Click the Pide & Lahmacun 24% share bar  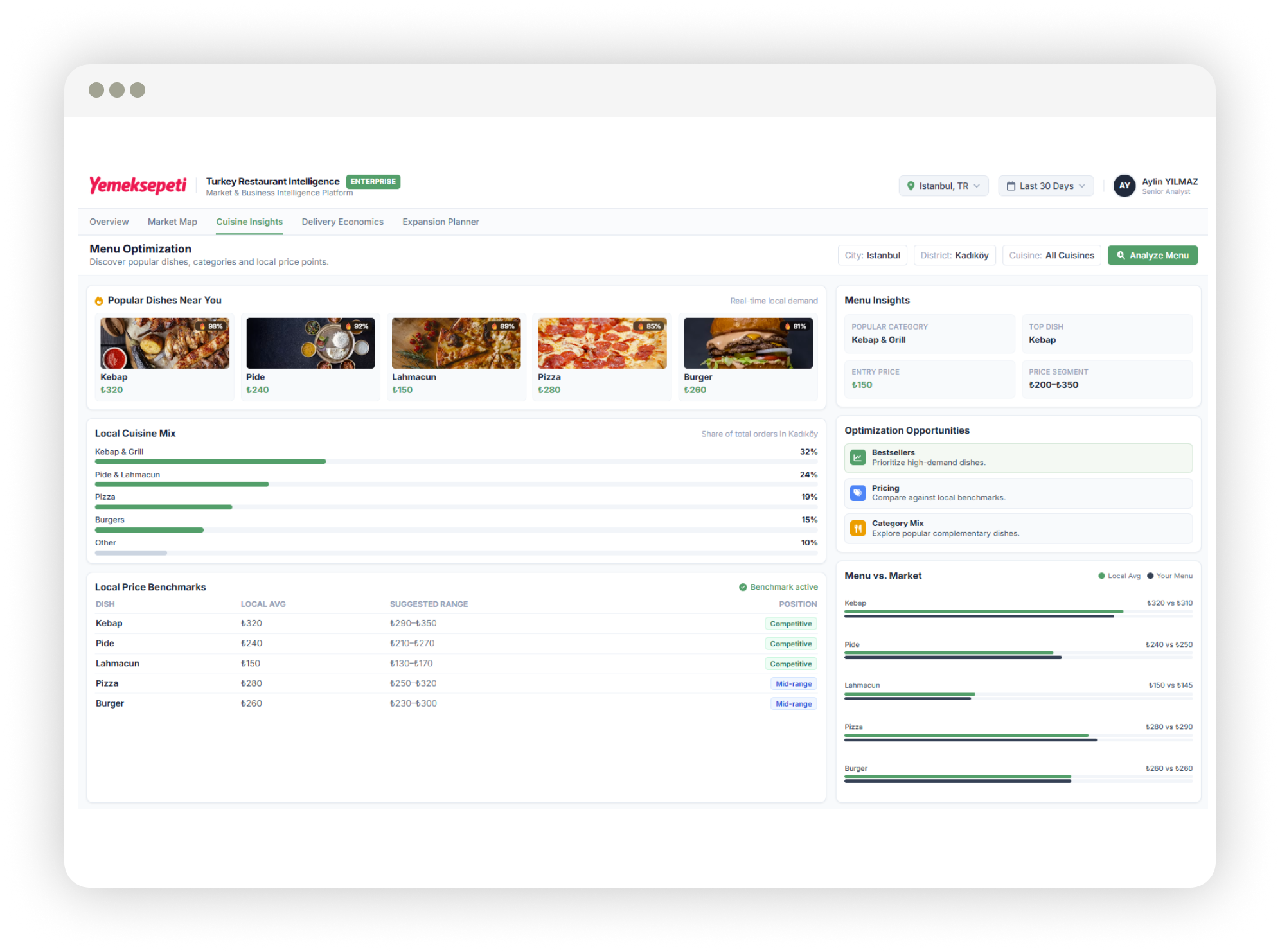182,484
